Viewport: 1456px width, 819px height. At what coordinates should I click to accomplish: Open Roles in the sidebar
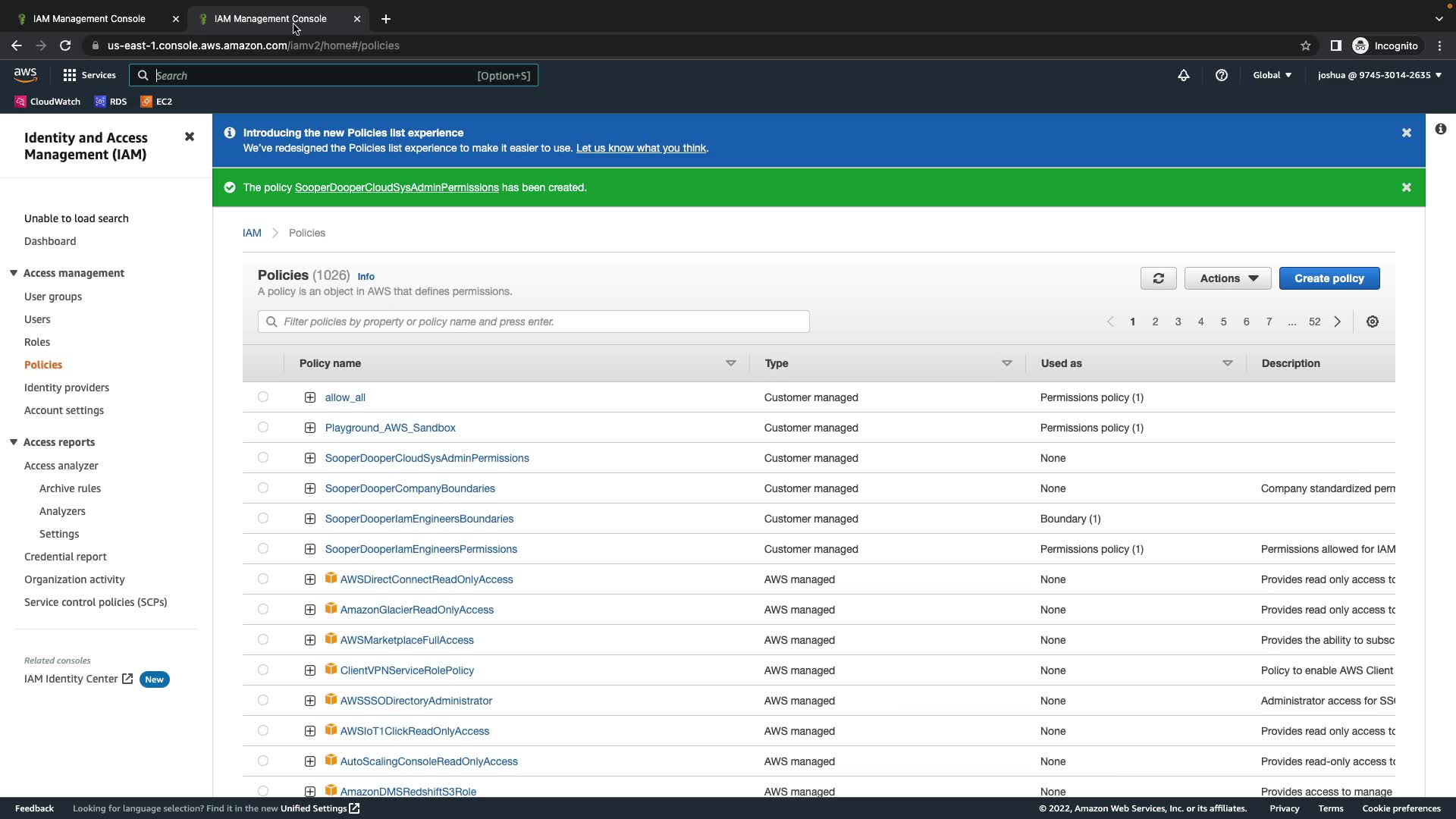click(x=37, y=342)
